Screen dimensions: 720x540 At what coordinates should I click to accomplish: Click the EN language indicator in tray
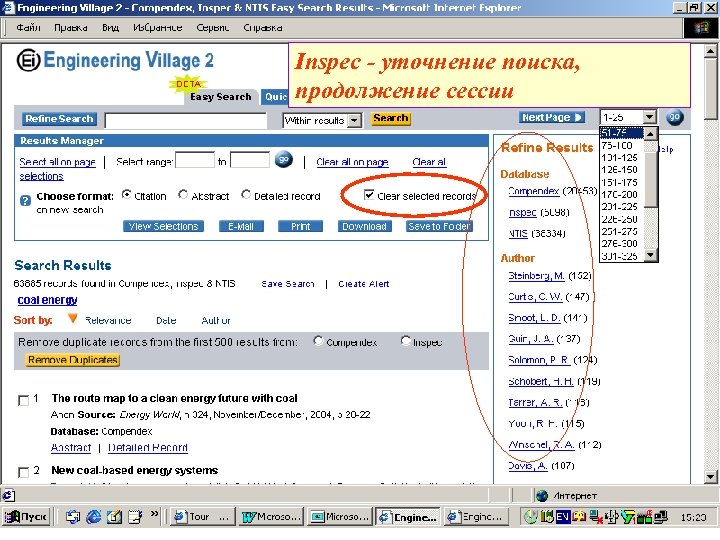pos(563,517)
